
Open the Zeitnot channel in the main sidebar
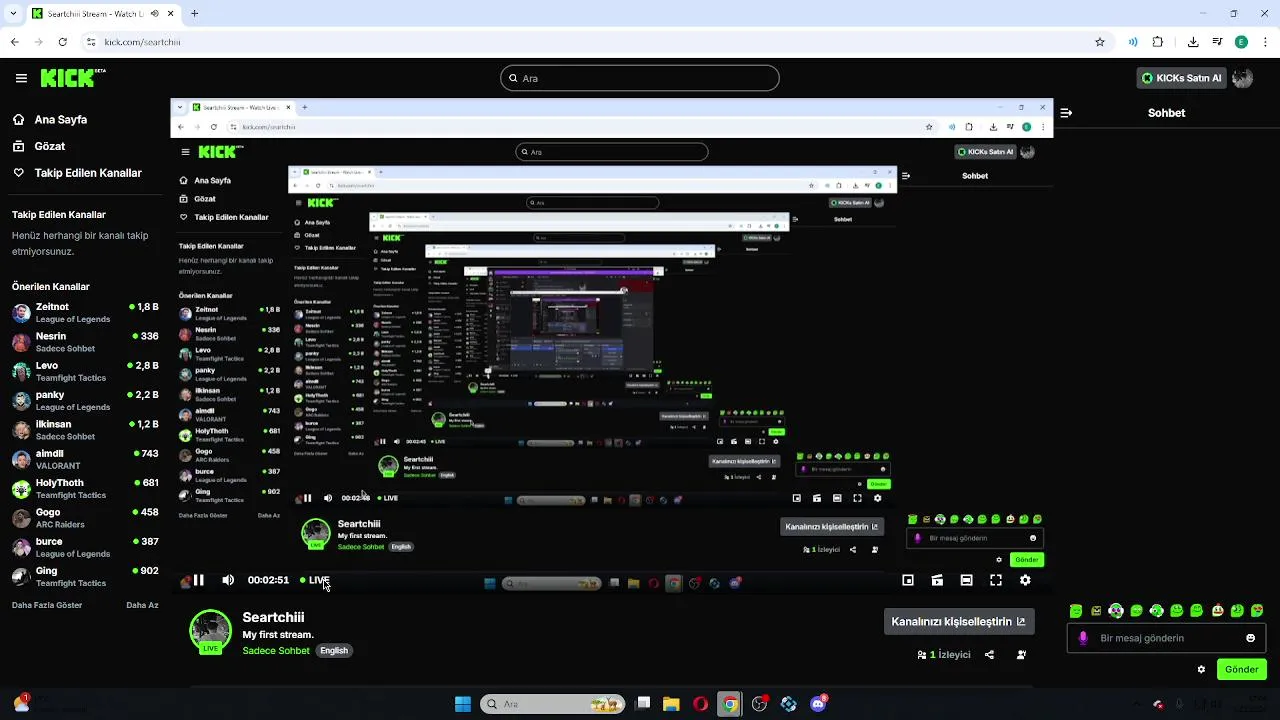coord(85,313)
